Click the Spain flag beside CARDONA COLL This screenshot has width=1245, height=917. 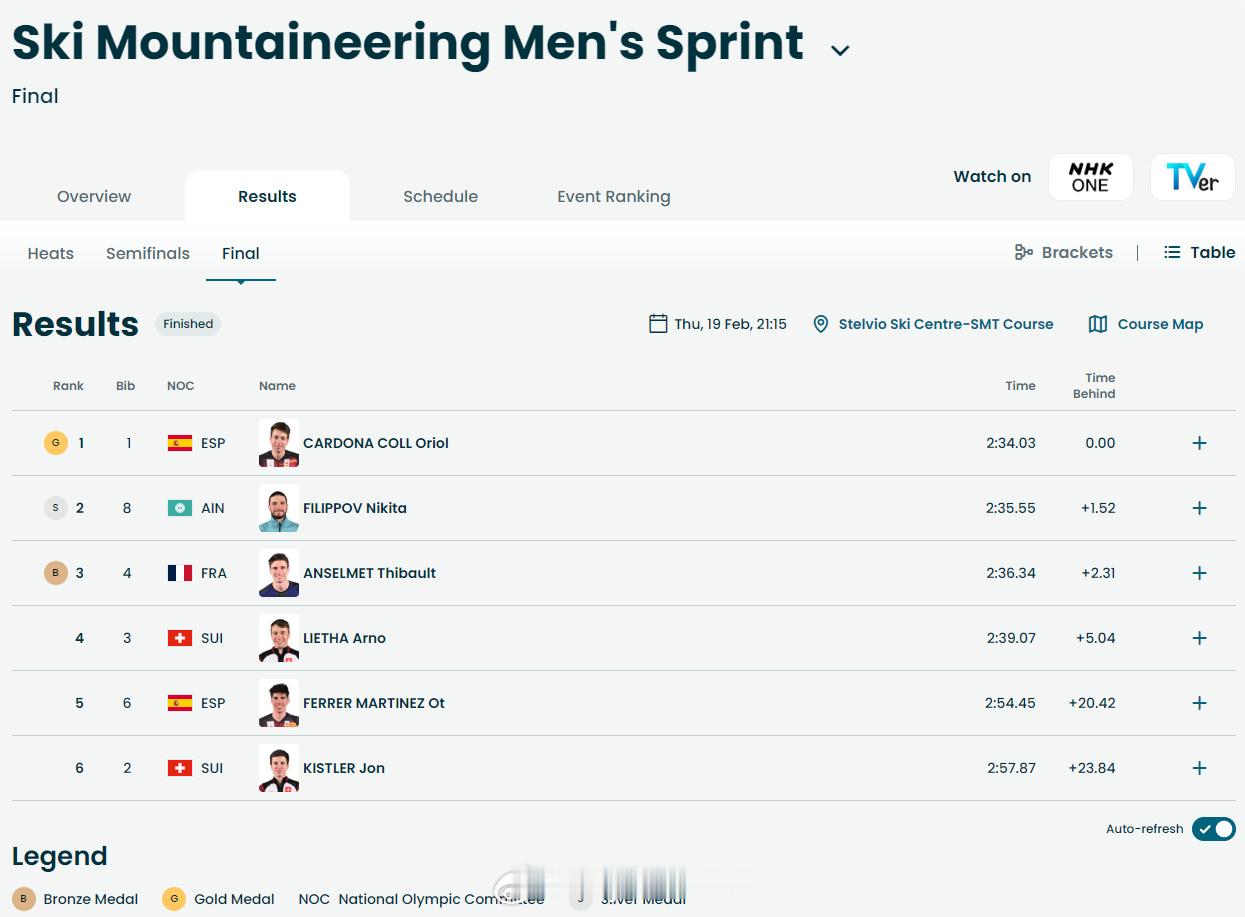pyautogui.click(x=180, y=443)
